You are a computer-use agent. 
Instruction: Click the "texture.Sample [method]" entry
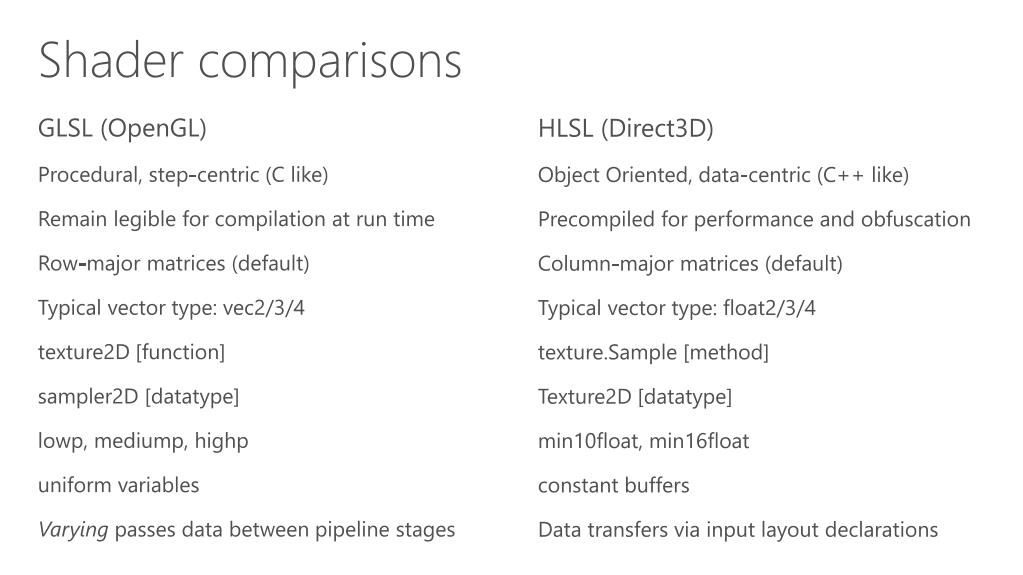click(653, 352)
